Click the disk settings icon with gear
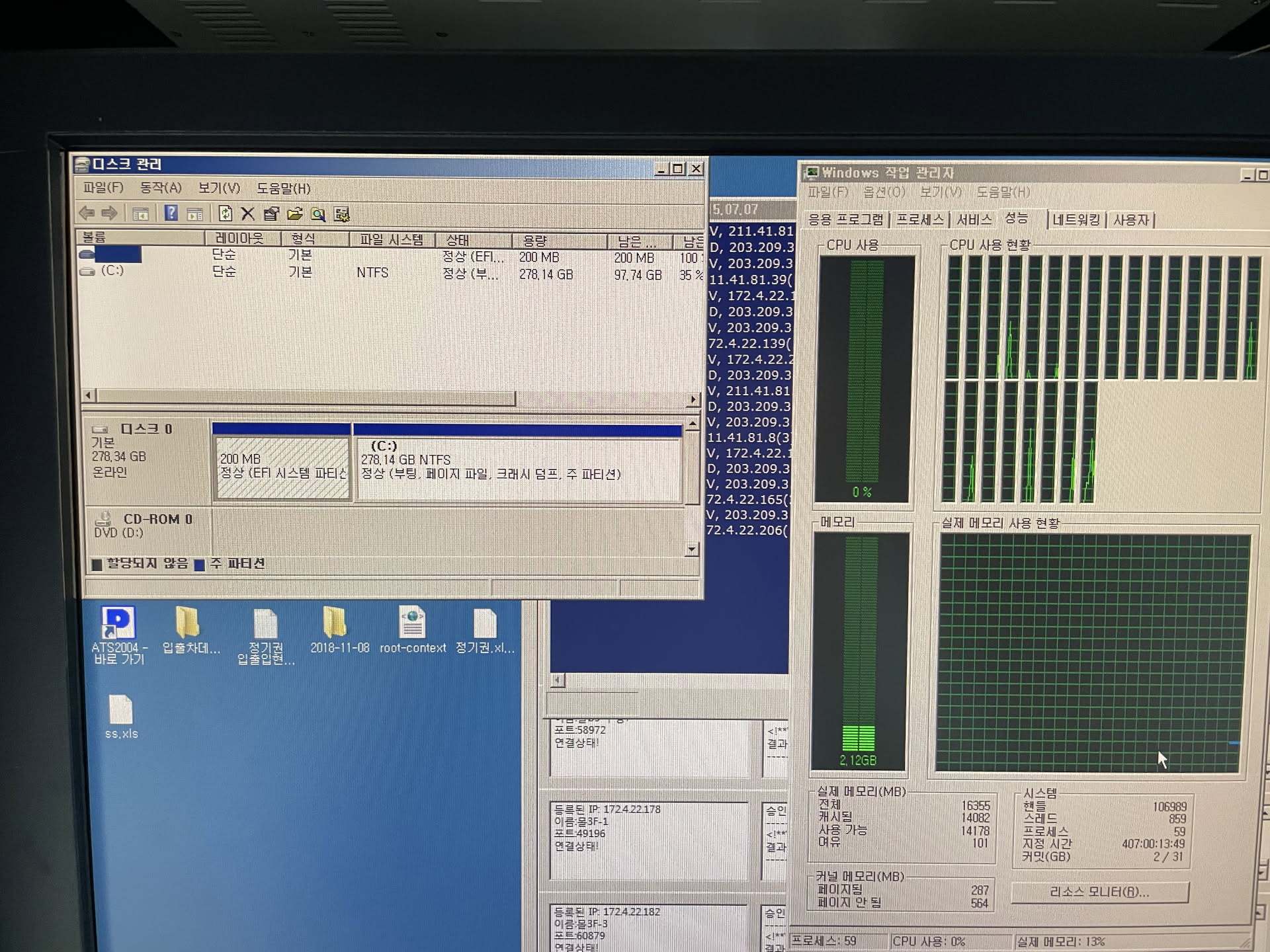This screenshot has width=1270, height=952. (342, 214)
